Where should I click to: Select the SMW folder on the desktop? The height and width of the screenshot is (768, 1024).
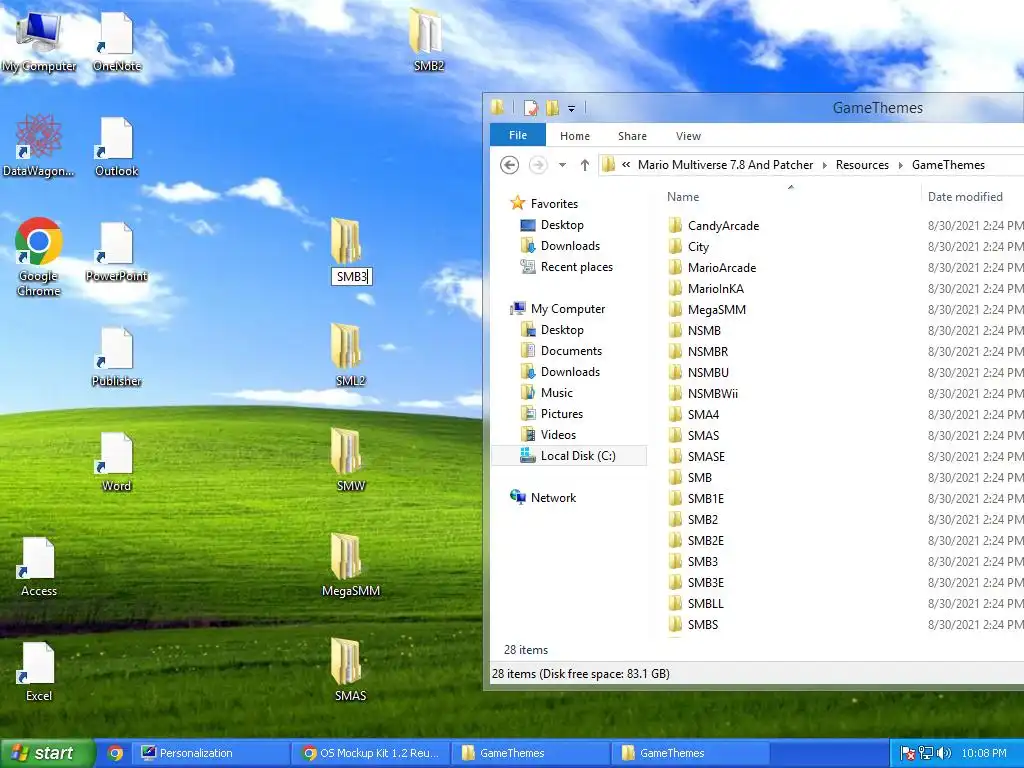[x=350, y=460]
